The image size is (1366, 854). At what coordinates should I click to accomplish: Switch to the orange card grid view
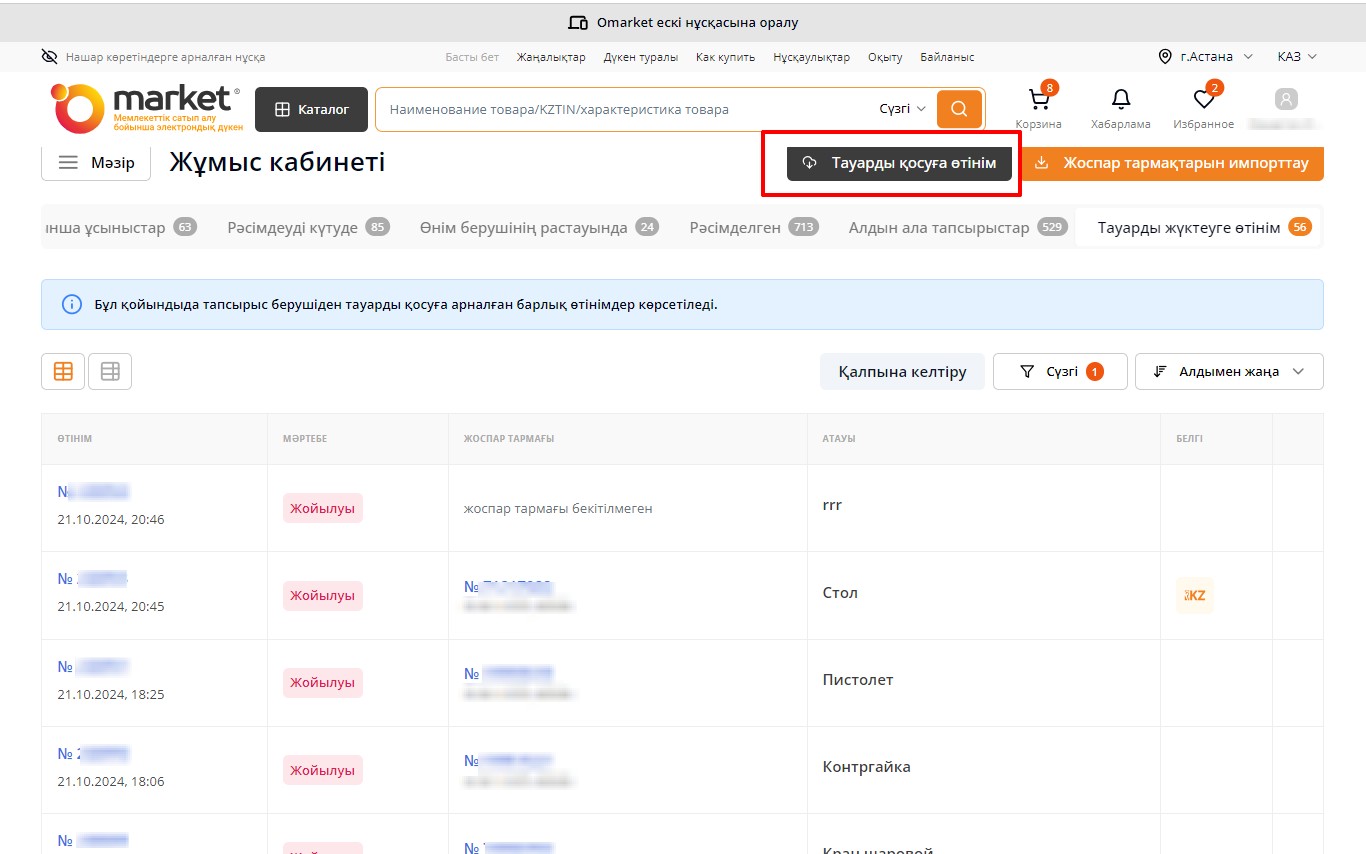pos(63,371)
